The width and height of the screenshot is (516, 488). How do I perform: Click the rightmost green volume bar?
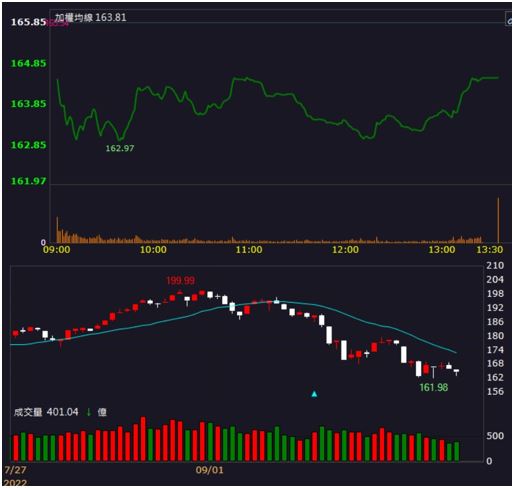(456, 452)
